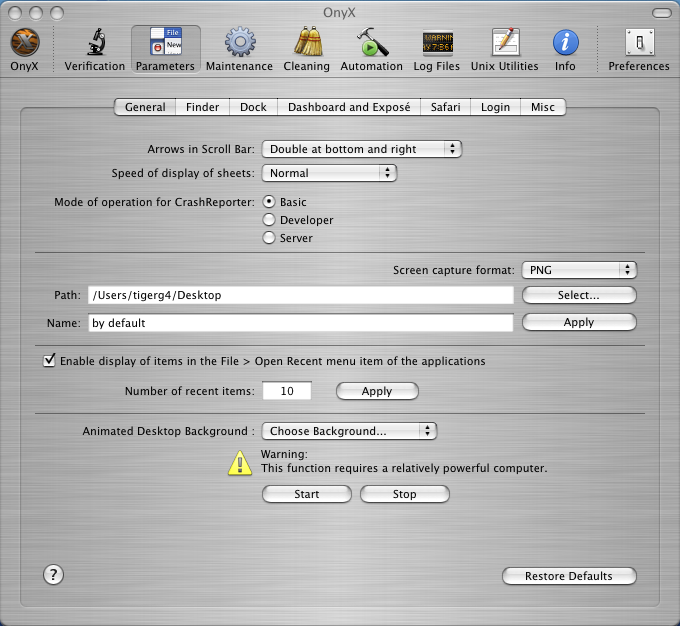The height and width of the screenshot is (626, 680).
Task: Click the yellow warning triangle icon
Action: [240, 463]
